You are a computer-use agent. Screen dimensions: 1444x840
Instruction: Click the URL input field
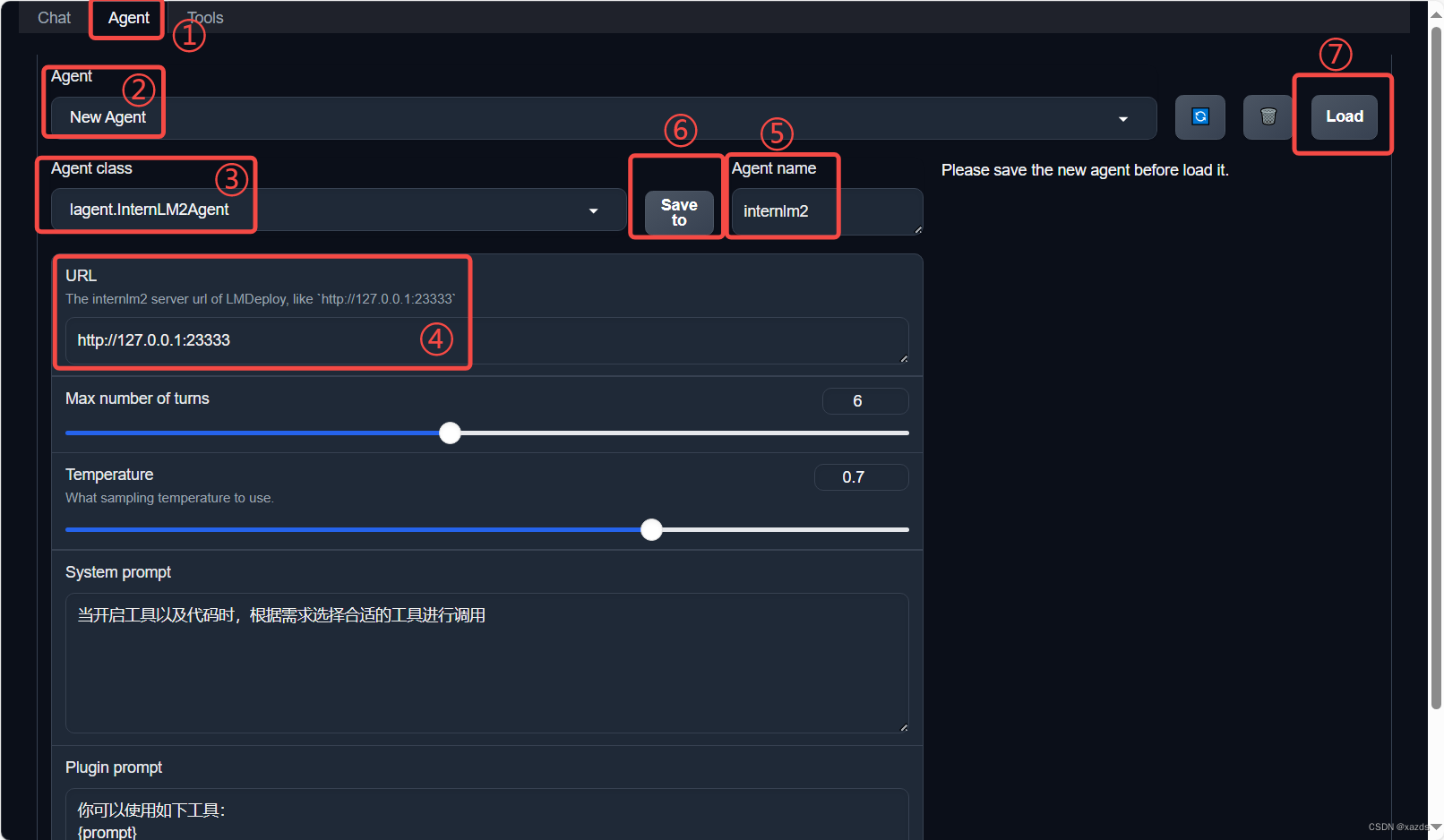pos(486,340)
